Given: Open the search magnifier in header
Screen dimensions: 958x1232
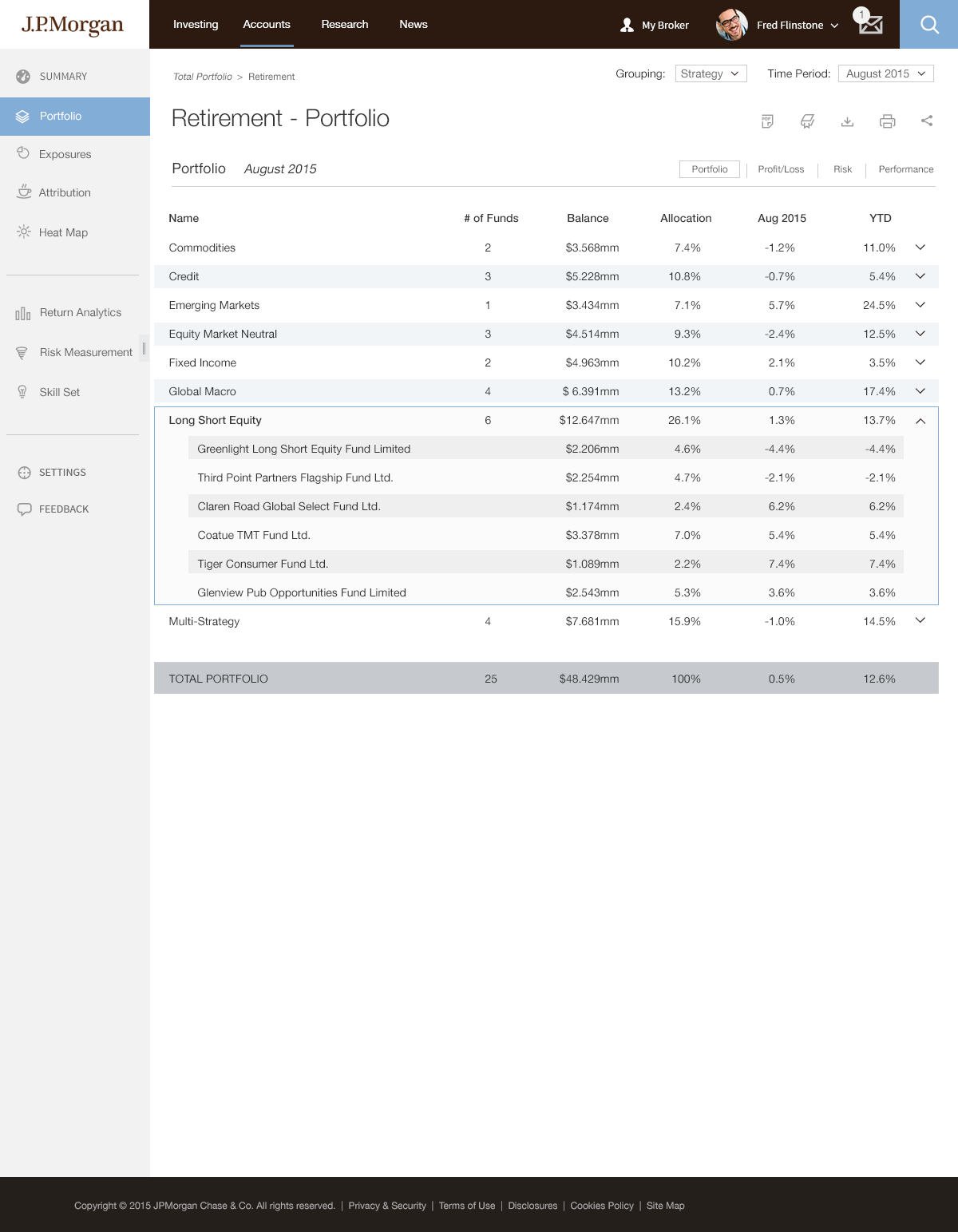Looking at the screenshot, I should coord(929,24).
